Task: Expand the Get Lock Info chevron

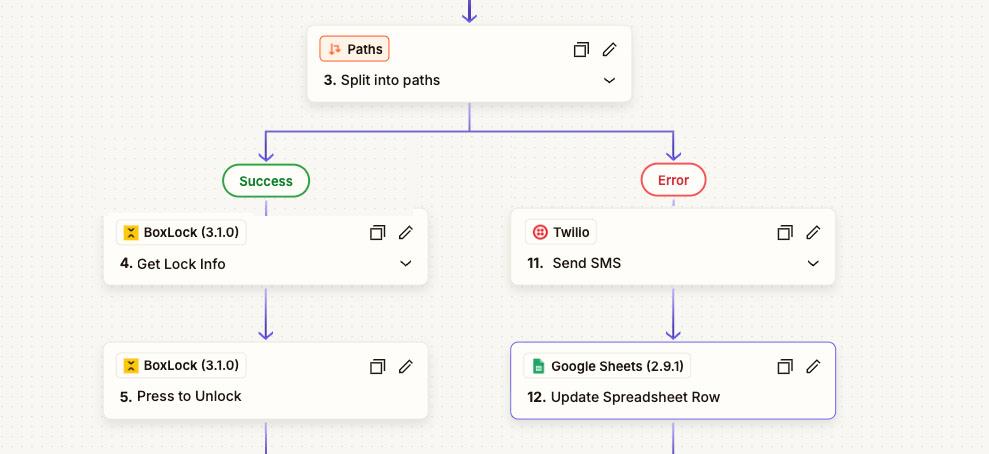Action: click(x=406, y=264)
